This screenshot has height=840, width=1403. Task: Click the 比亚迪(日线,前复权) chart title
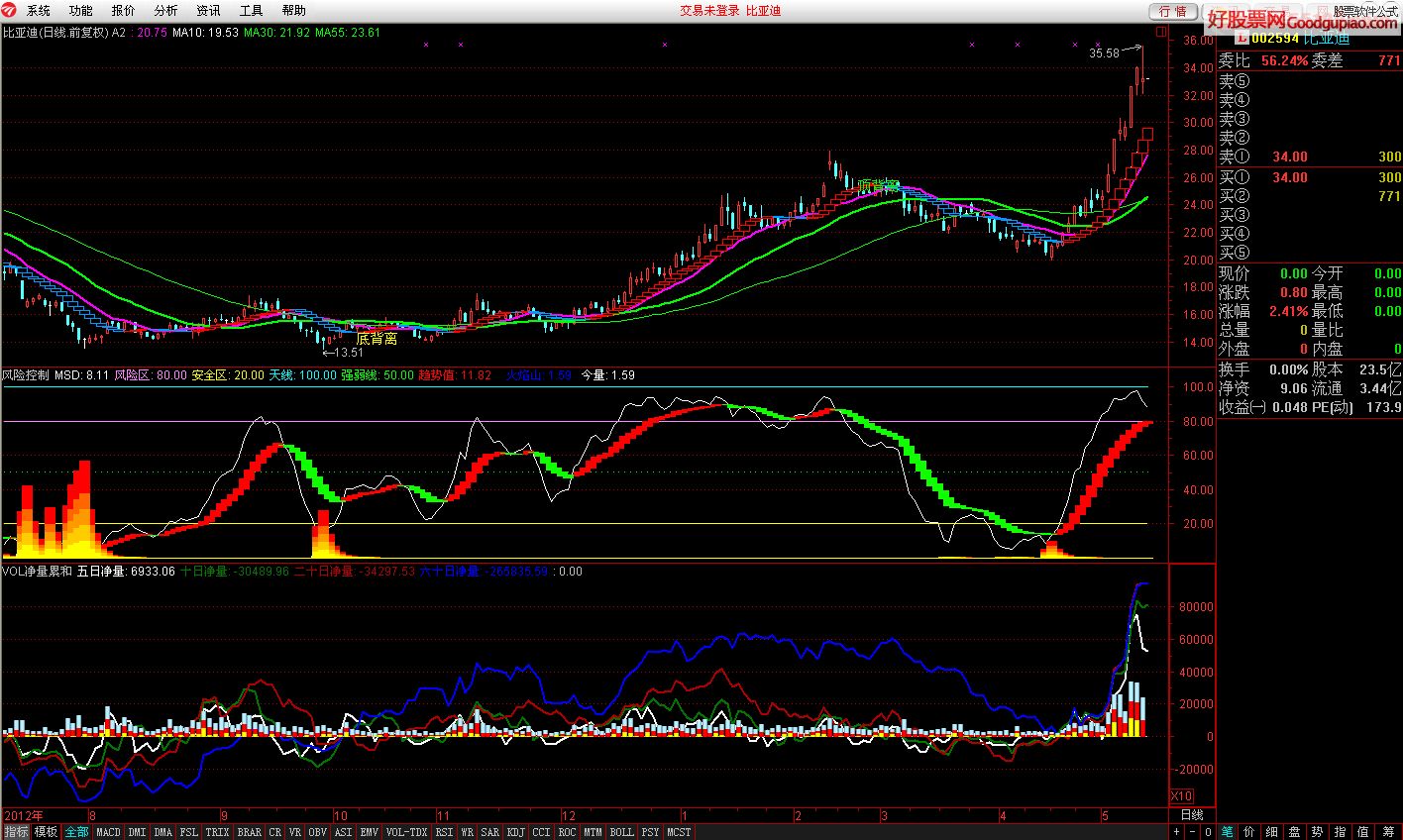pos(55,33)
